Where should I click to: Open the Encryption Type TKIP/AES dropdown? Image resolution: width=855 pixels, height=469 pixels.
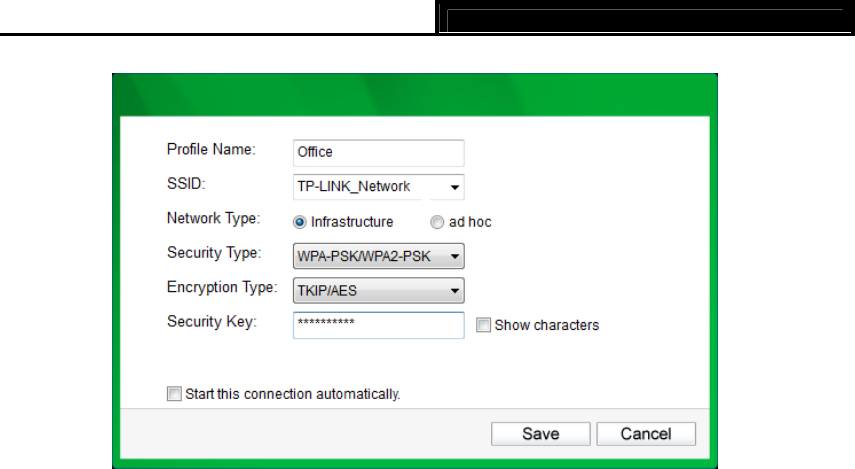pos(378,290)
